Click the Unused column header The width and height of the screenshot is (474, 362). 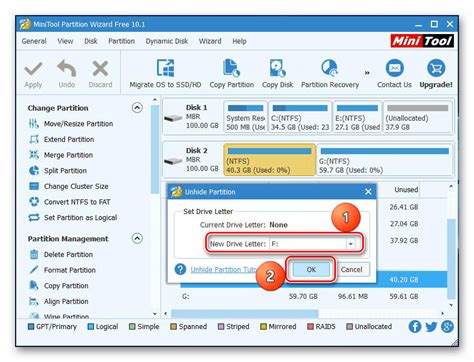tap(406, 190)
